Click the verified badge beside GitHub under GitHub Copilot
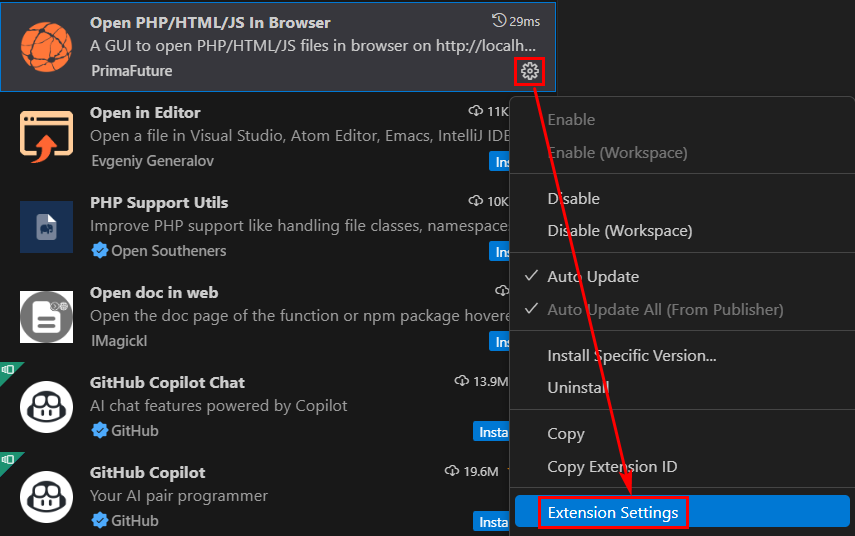The width and height of the screenshot is (855, 536). (100, 520)
